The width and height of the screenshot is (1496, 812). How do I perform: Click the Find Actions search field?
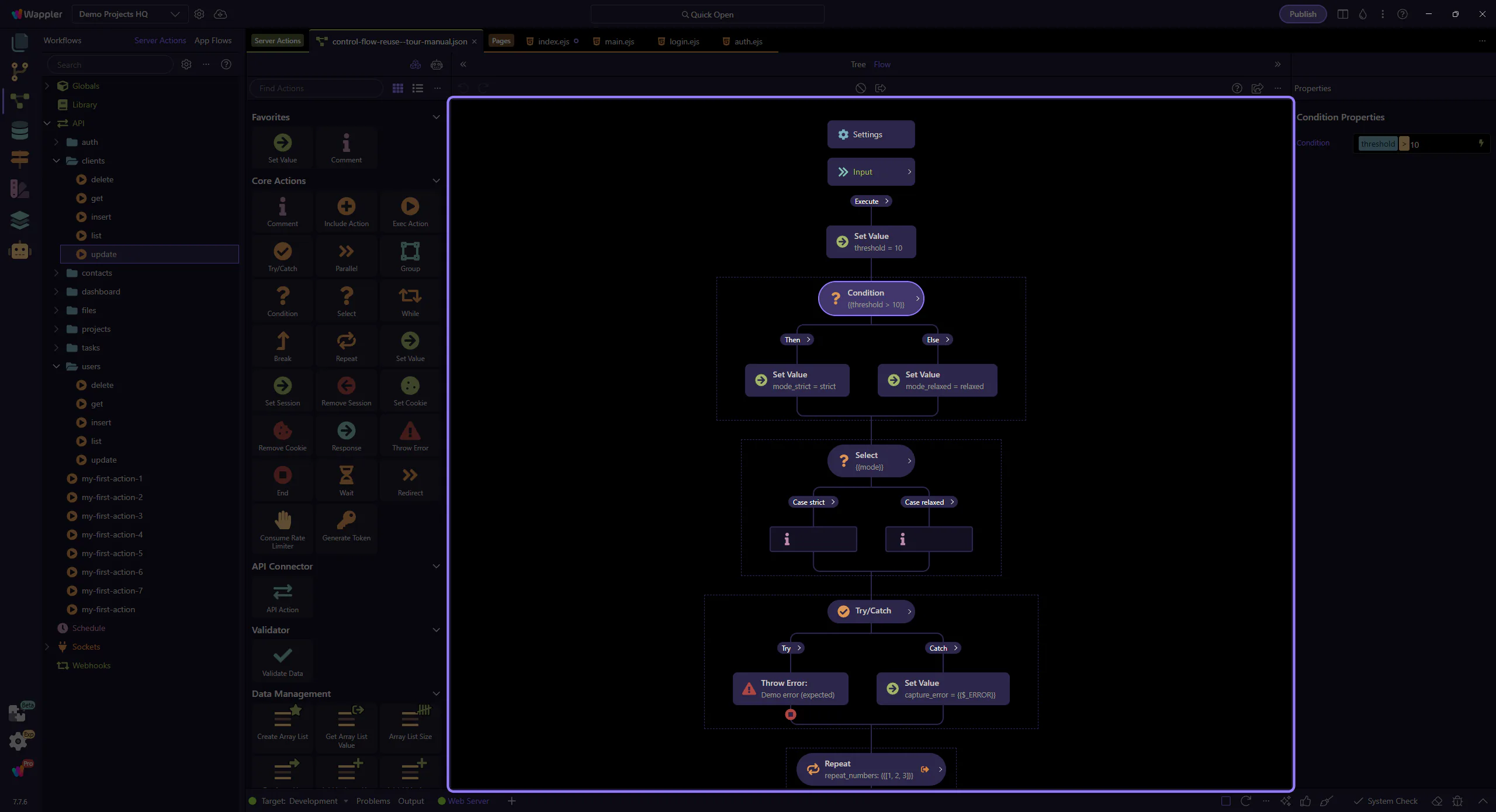[x=316, y=88]
